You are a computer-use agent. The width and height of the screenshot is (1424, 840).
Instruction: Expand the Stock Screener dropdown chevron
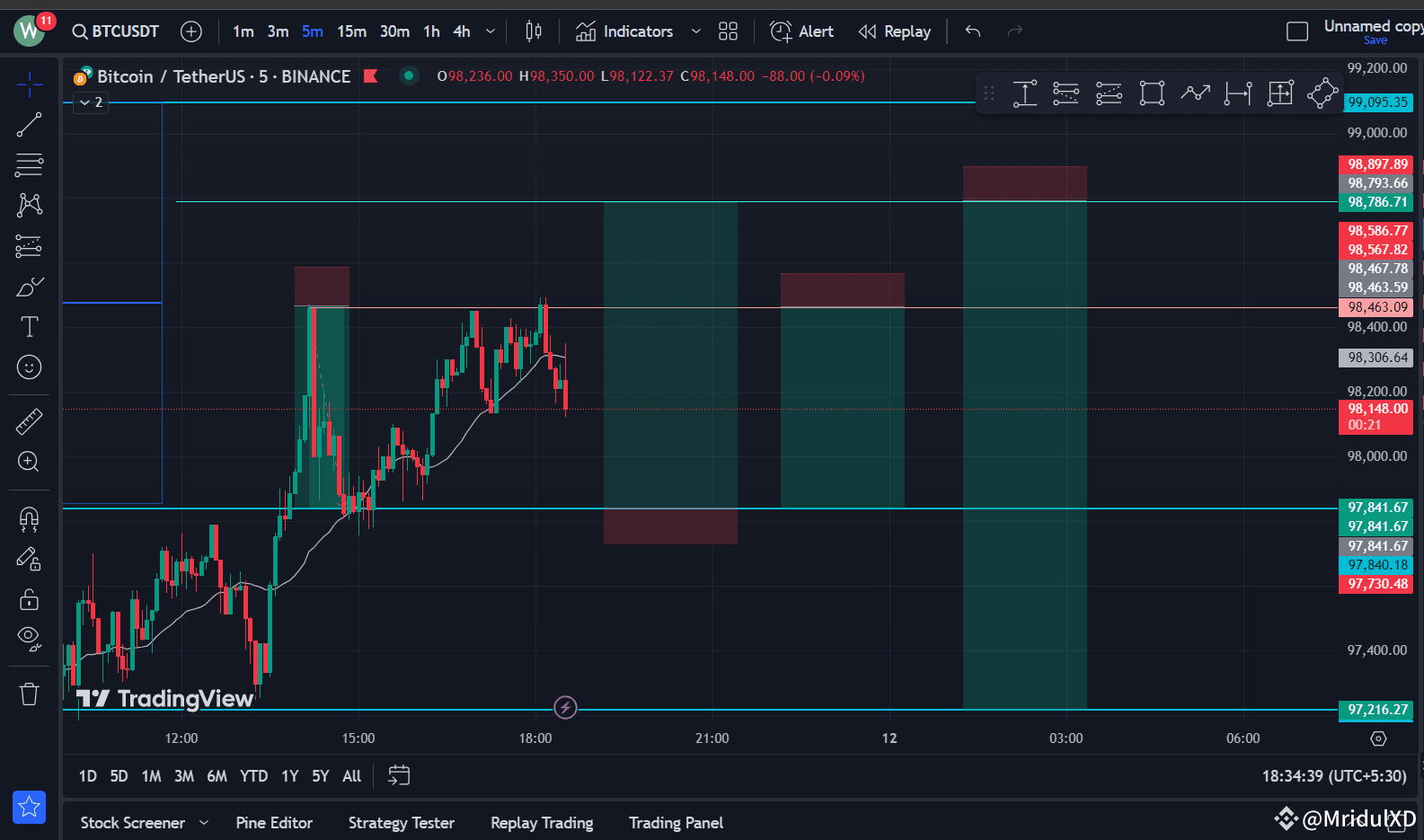tap(204, 823)
